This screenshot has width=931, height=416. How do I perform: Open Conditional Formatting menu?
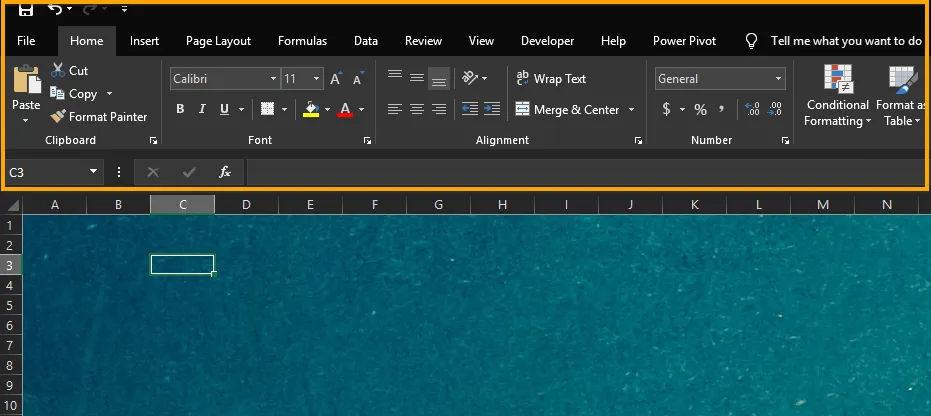tap(838, 96)
